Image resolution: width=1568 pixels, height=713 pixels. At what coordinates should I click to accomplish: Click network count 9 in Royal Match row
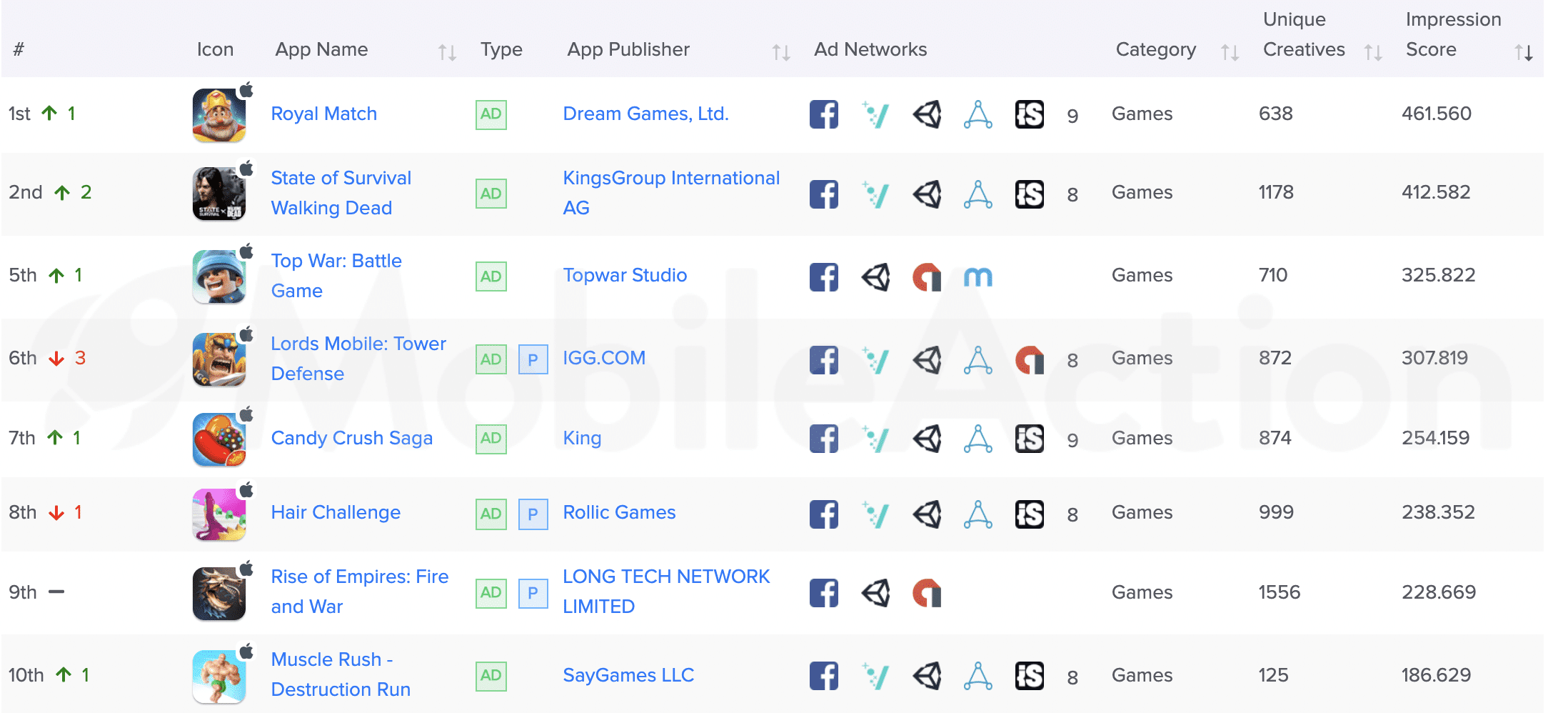coord(1072,116)
